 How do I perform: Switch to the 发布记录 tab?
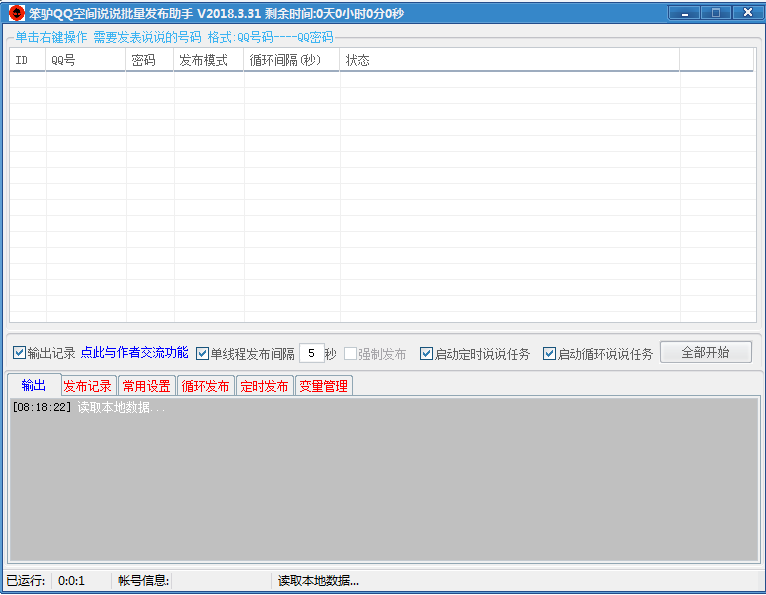(x=88, y=386)
